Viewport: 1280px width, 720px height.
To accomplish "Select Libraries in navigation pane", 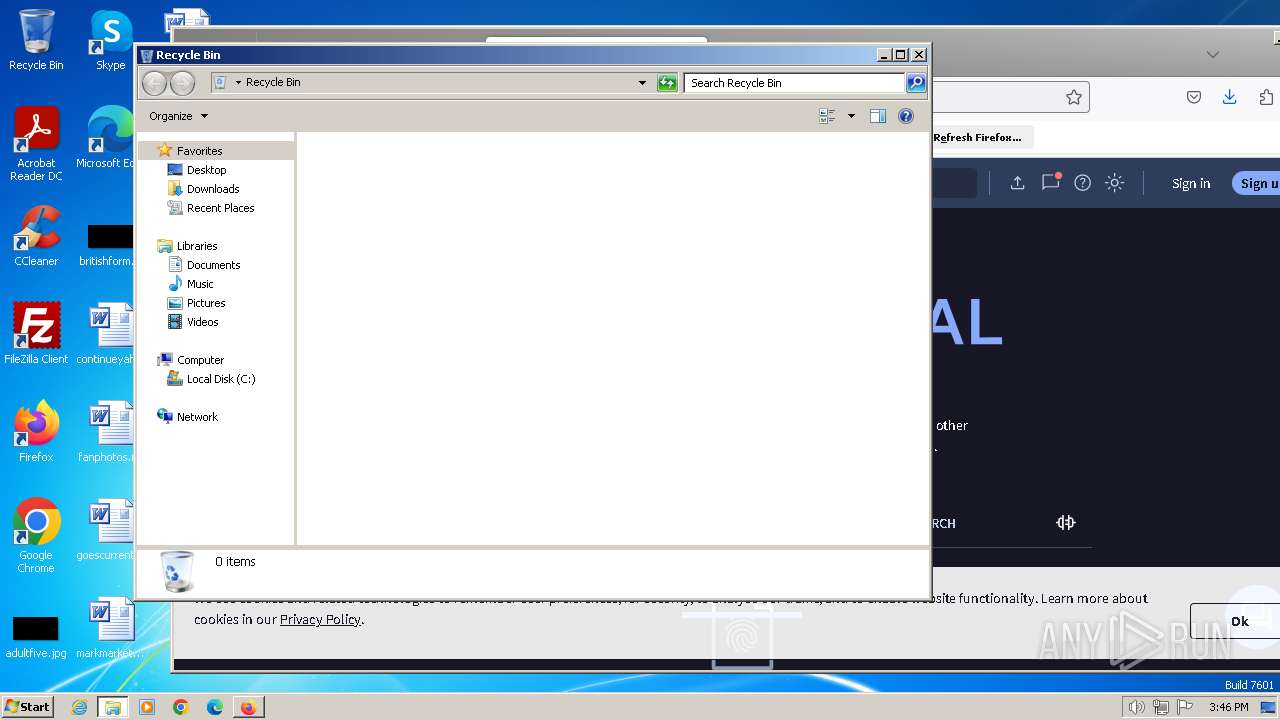I will (197, 246).
